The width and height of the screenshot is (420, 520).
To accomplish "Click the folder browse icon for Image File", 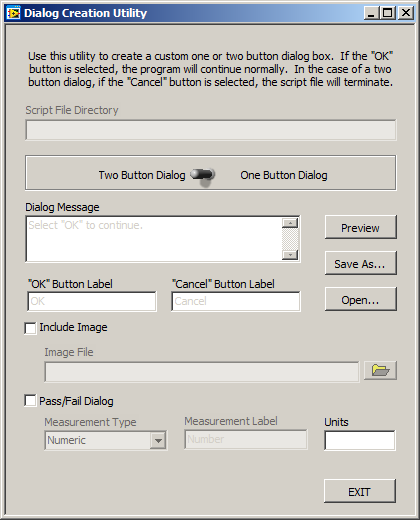I will pos(380,370).
